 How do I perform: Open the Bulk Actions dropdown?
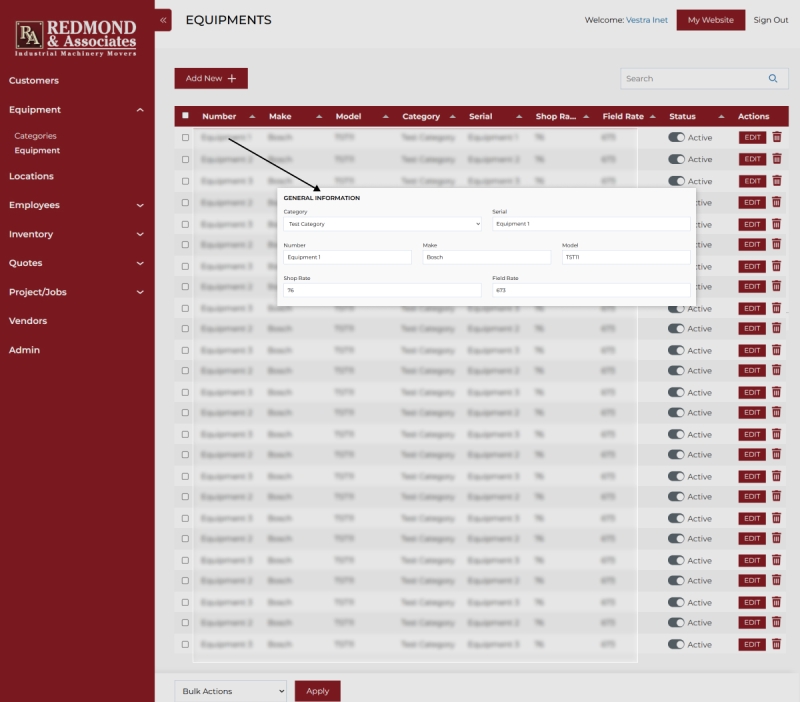click(231, 691)
